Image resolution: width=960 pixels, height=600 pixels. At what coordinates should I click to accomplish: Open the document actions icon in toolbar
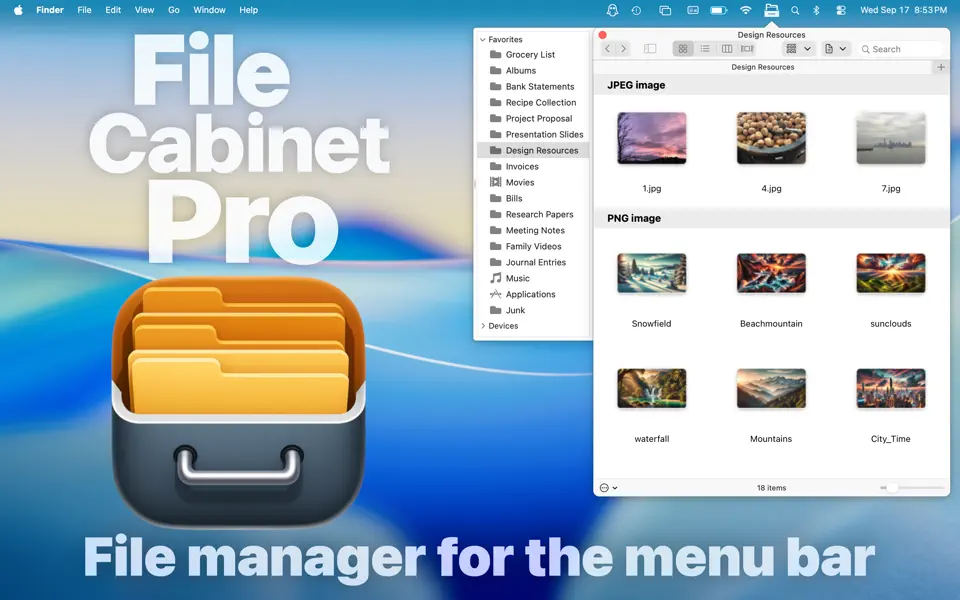pyautogui.click(x=829, y=48)
